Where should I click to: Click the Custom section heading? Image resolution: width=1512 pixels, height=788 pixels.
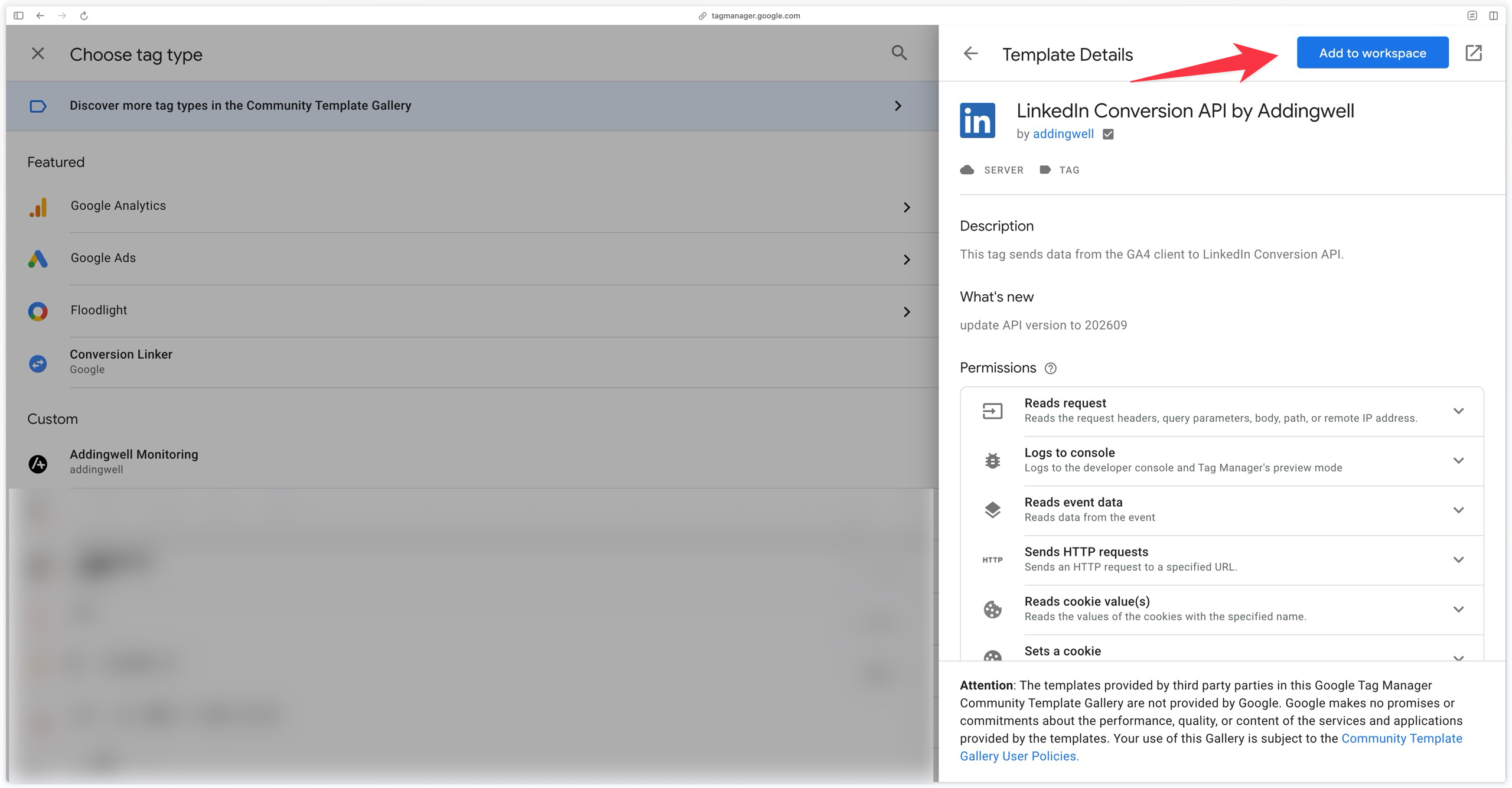[53, 419]
